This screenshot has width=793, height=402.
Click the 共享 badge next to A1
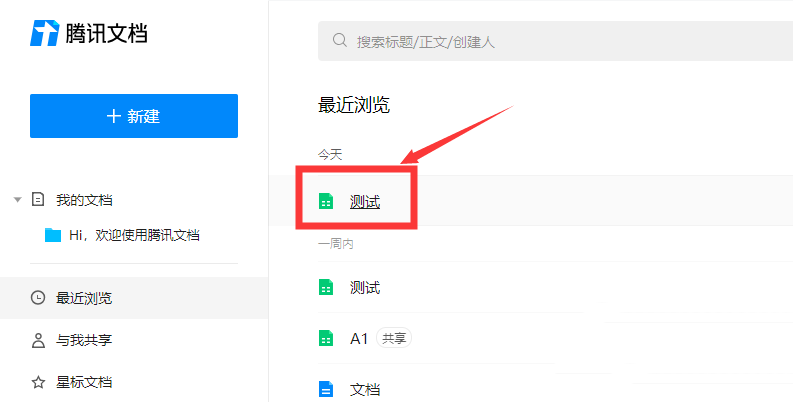click(x=394, y=339)
